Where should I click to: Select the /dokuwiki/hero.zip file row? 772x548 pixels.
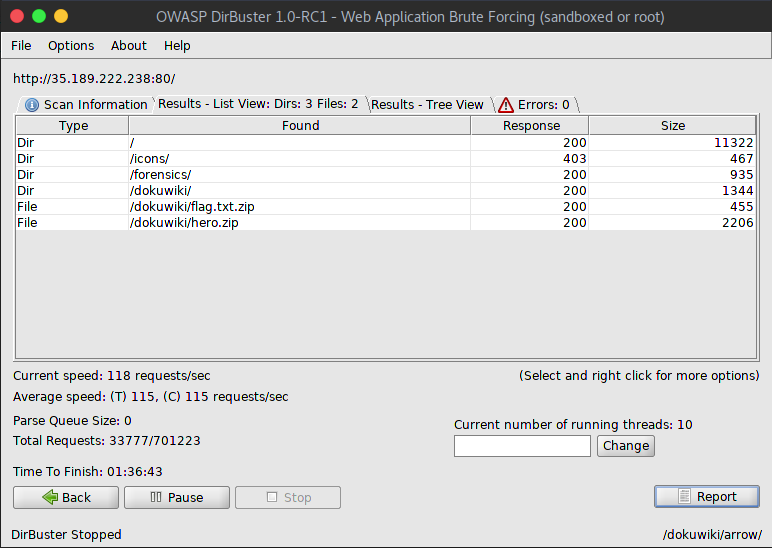[386, 223]
